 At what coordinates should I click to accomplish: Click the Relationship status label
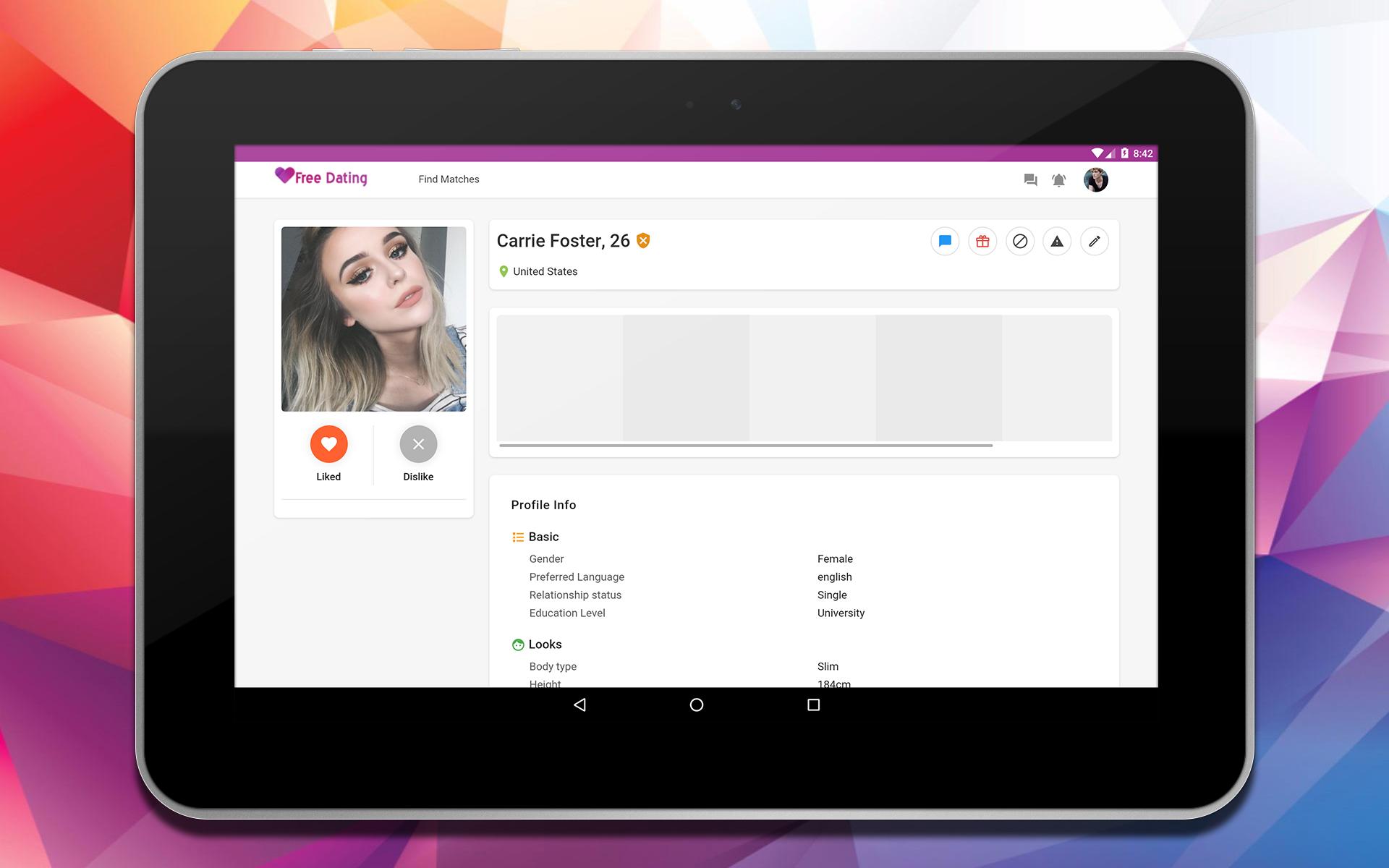(x=575, y=595)
